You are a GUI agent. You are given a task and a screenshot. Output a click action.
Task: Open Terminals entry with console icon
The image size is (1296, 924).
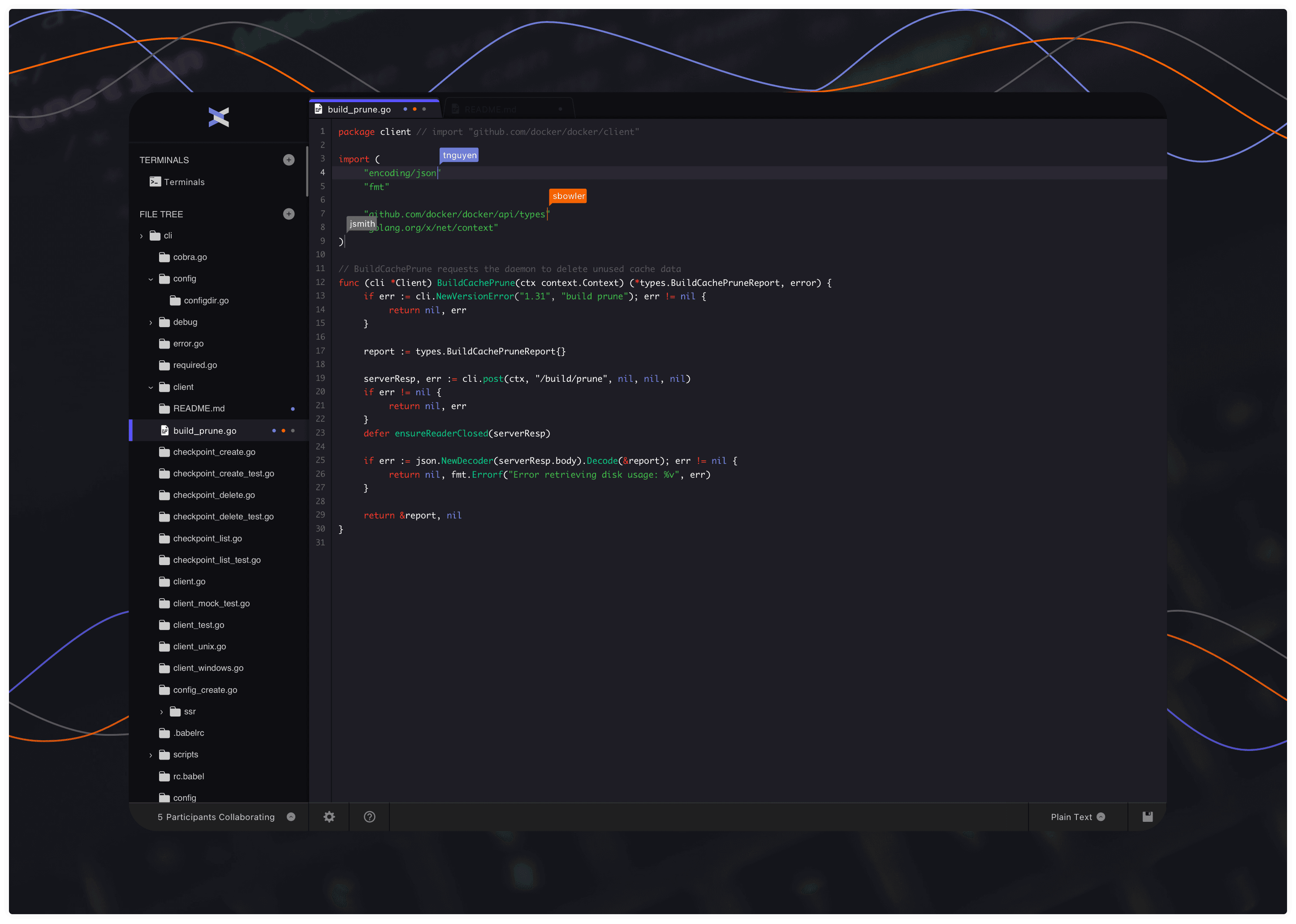177,182
